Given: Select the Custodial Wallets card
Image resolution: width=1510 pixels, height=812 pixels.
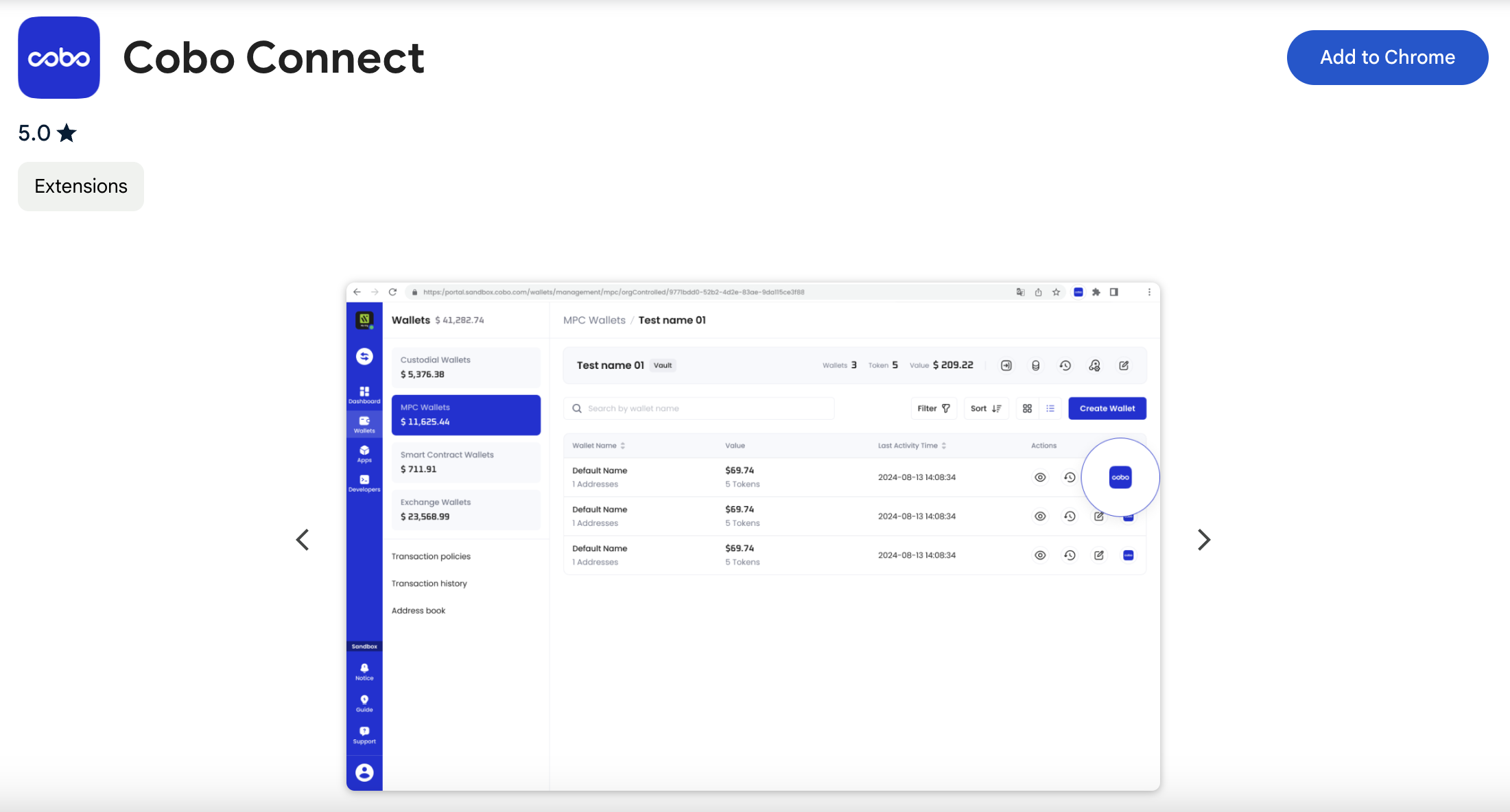Looking at the screenshot, I should tap(466, 368).
